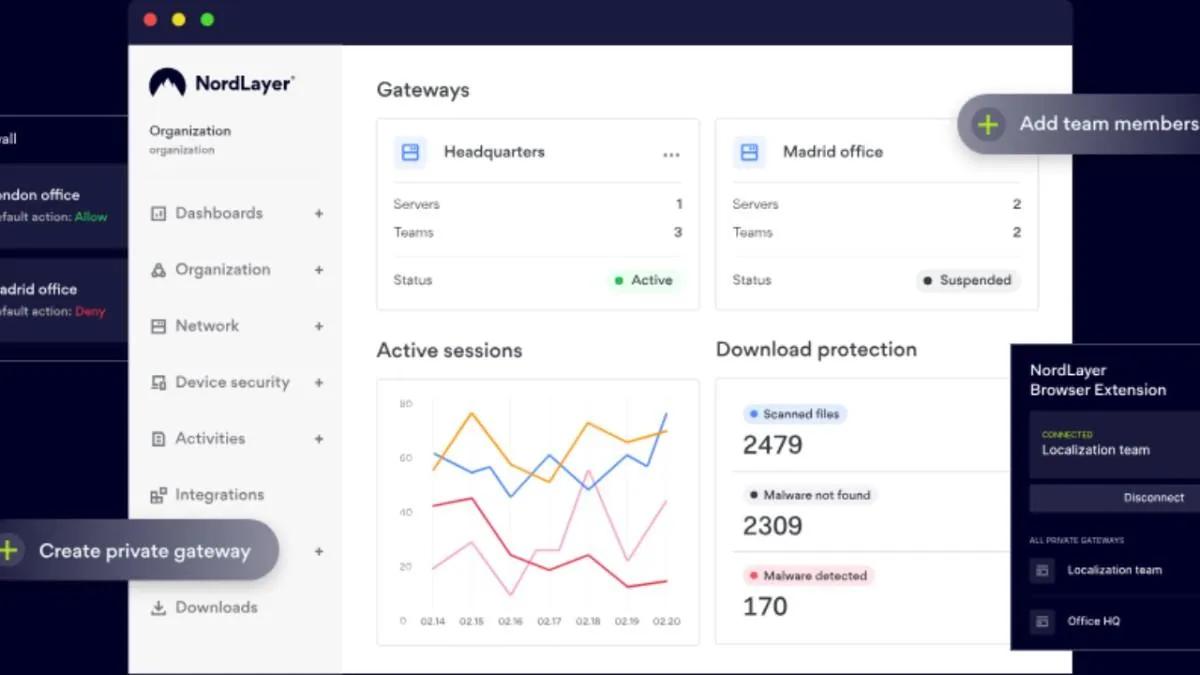
Task: Click the scanned files count 2479
Action: click(772, 445)
